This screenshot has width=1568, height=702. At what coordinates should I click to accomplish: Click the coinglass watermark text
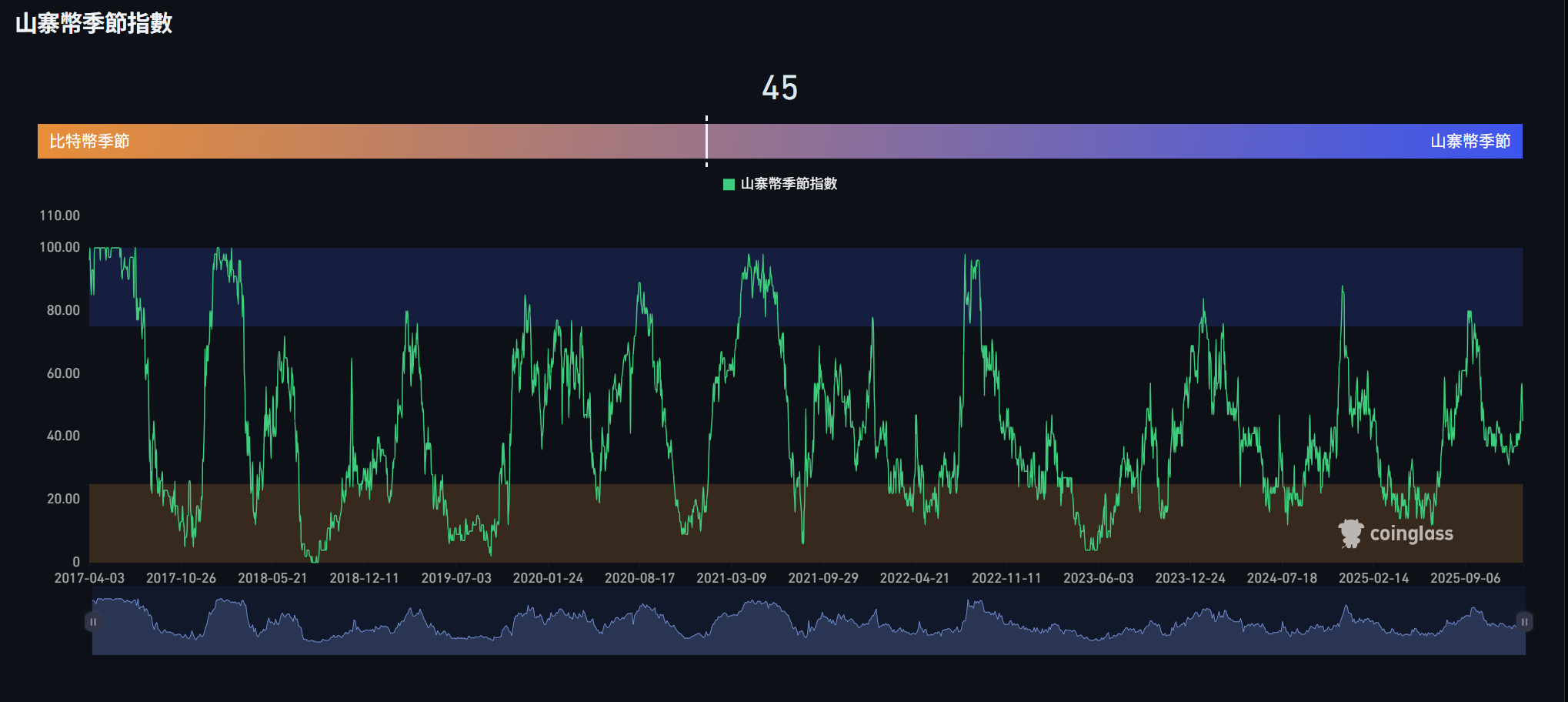(1411, 533)
